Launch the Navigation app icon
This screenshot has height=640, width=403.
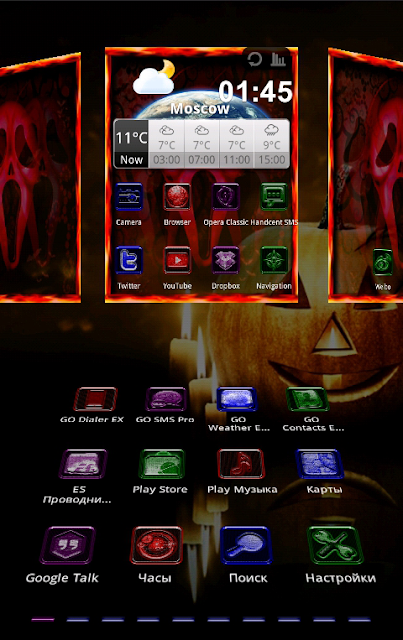coord(274,260)
